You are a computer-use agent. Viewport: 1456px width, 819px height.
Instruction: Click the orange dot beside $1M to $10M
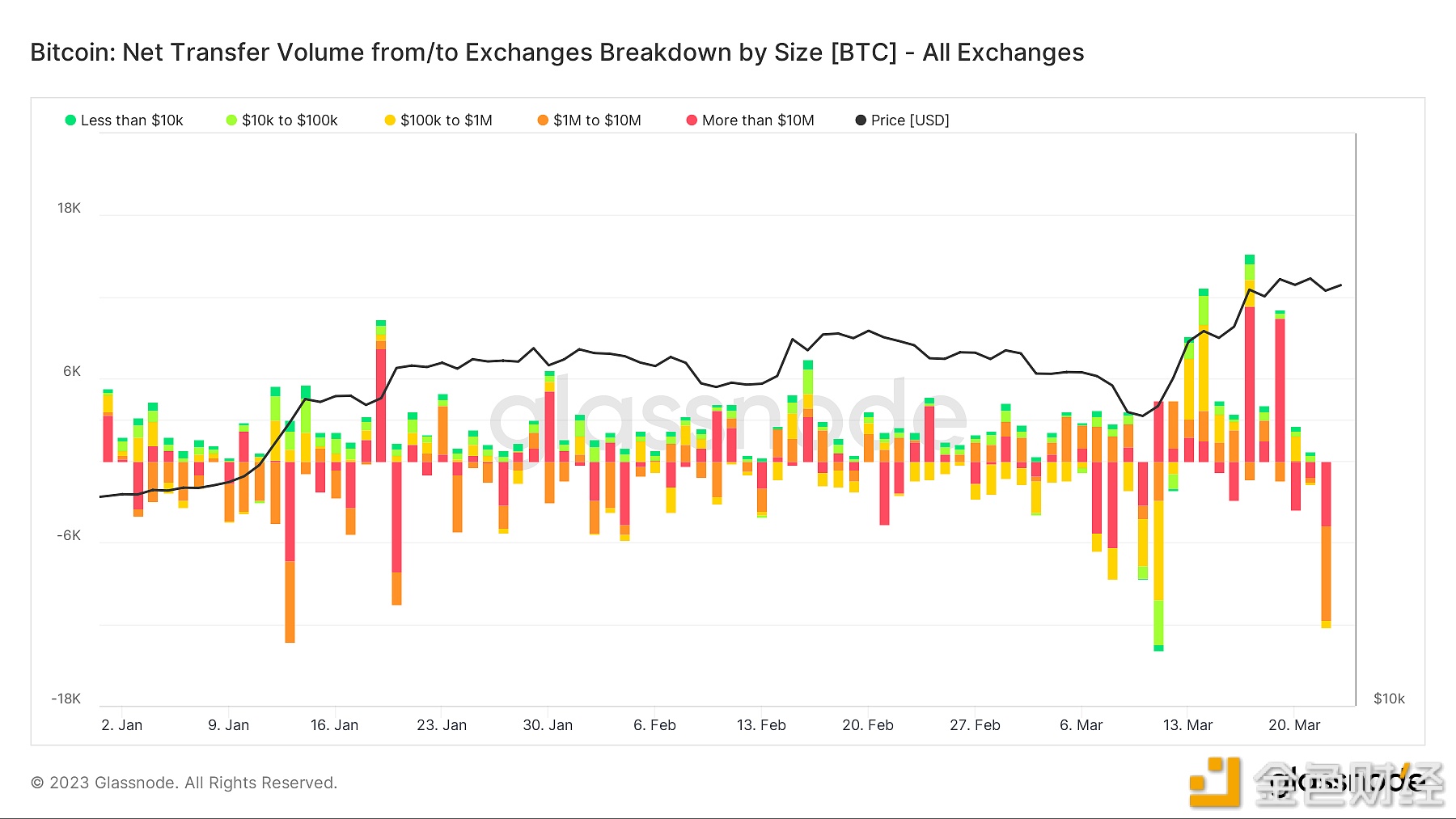pyautogui.click(x=543, y=120)
